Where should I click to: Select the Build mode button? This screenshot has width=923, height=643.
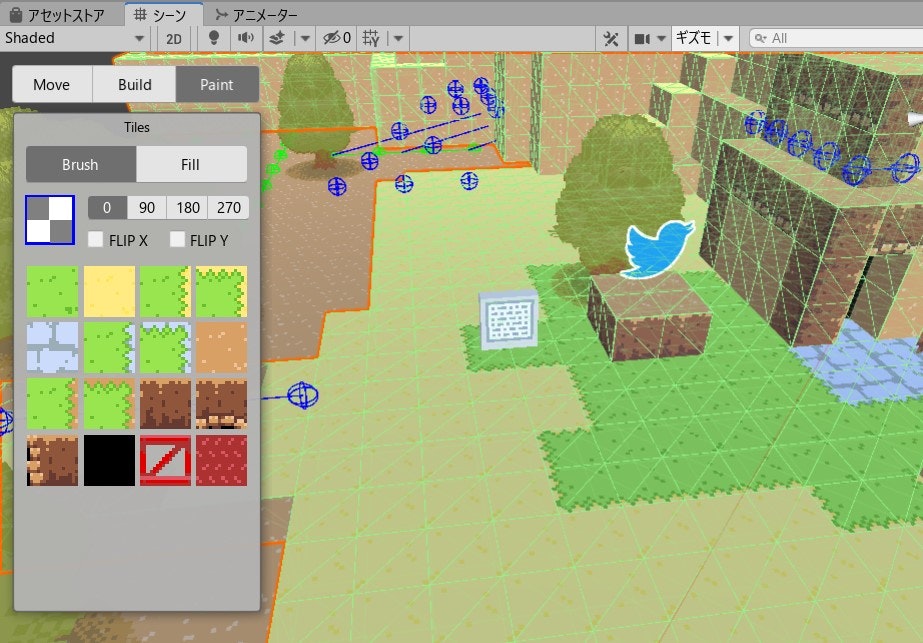134,84
